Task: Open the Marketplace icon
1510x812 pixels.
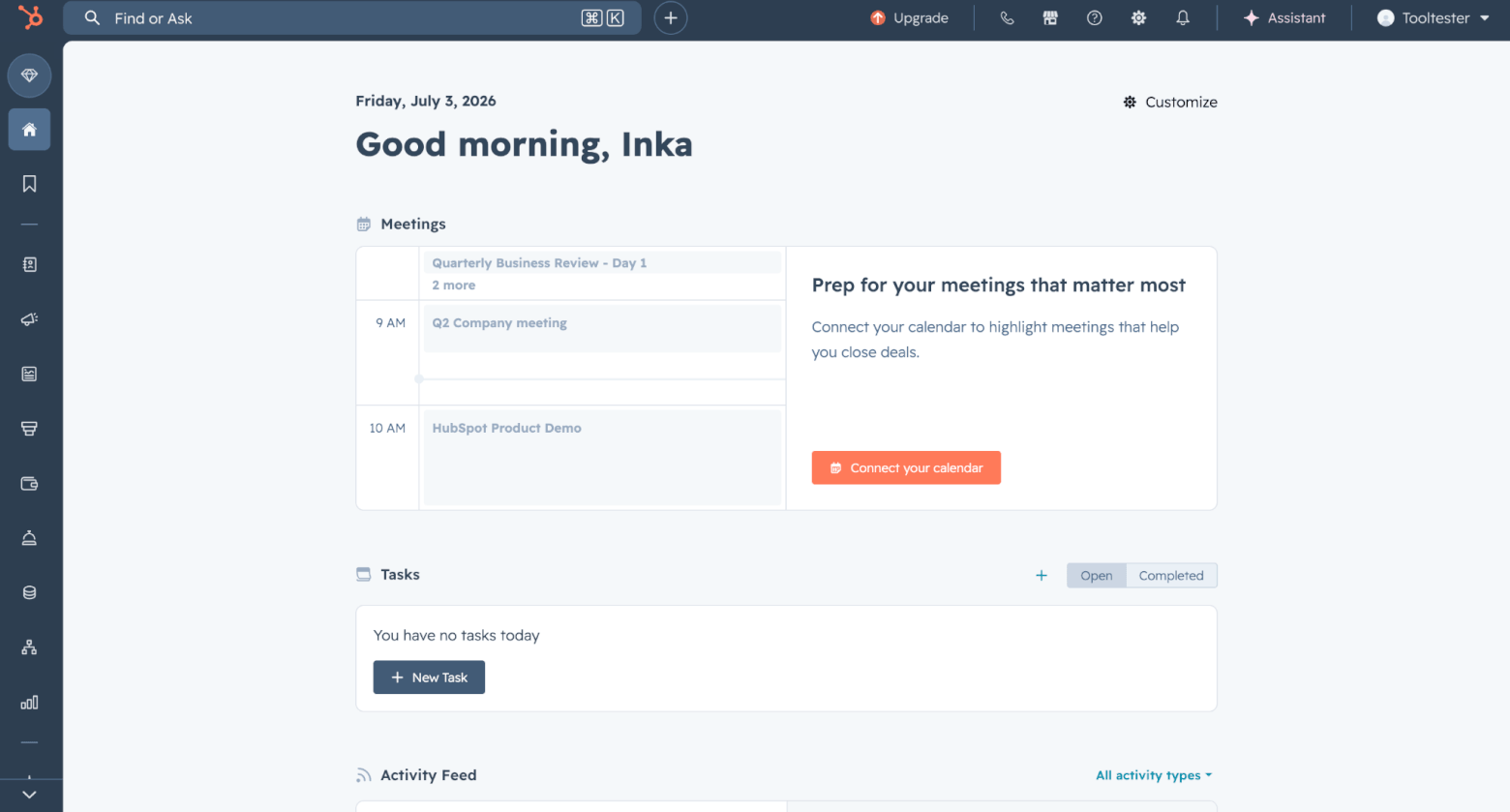Action: tap(1050, 18)
